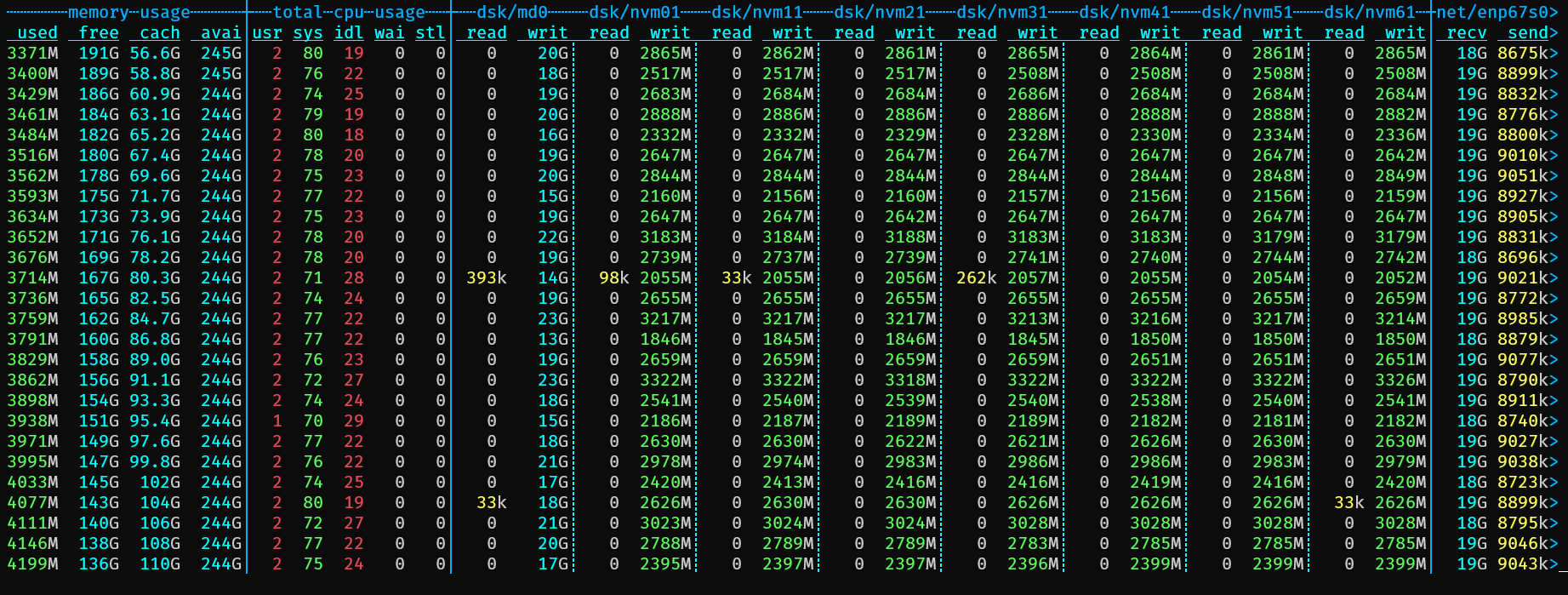Viewport: 1568px width, 595px height.
Task: Click the 'wai' column label
Action: [390, 32]
